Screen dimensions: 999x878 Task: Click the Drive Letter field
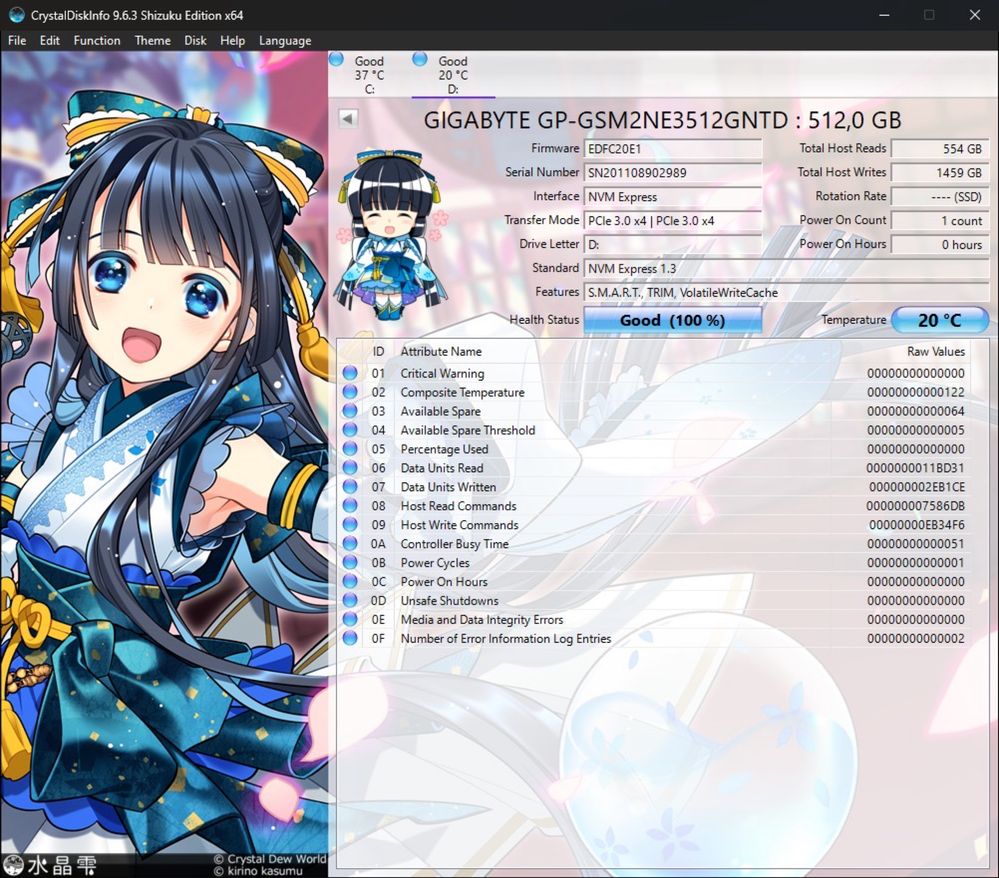point(673,245)
